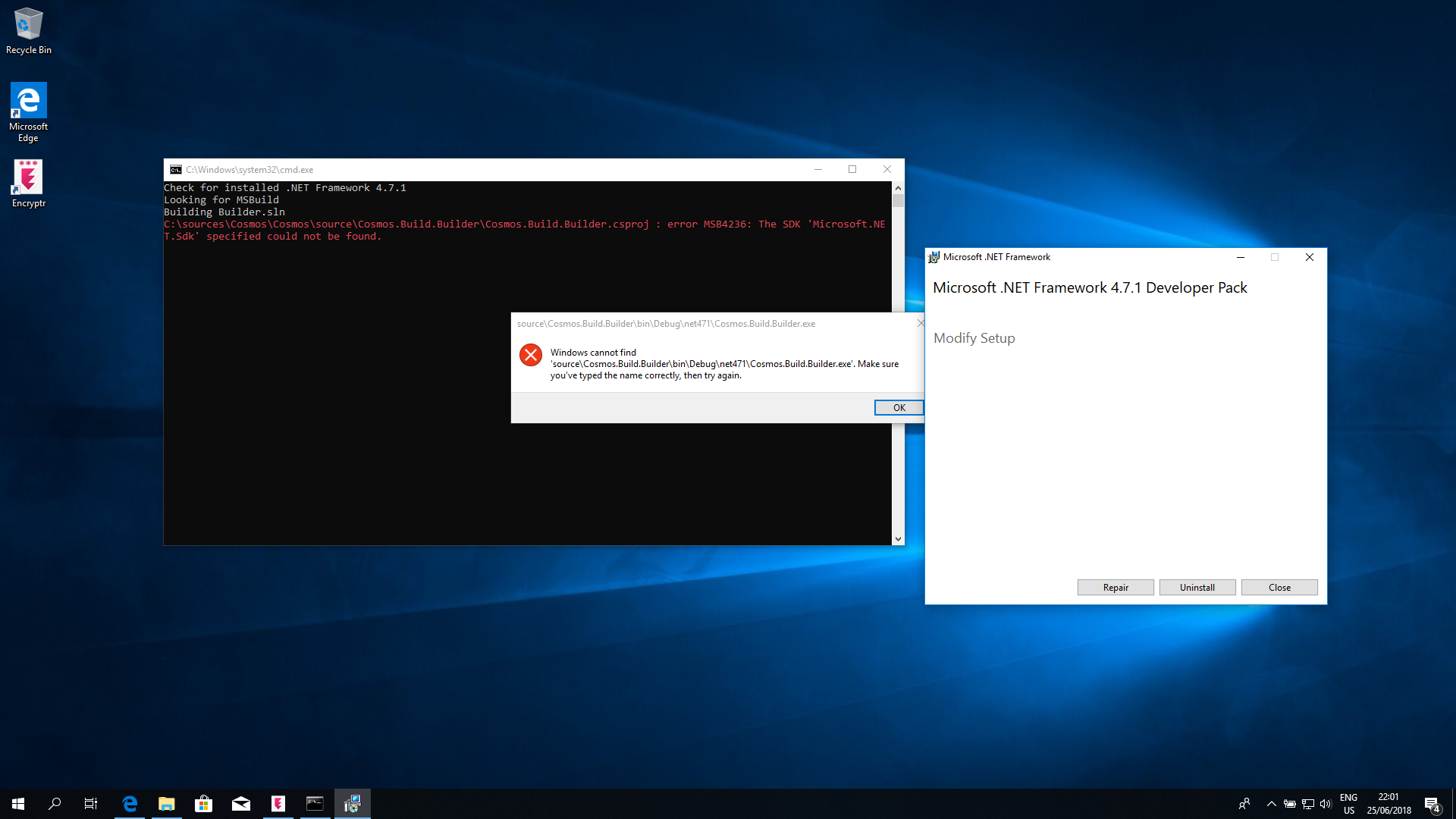The image size is (1456, 819).
Task: Launch File Explorer from the taskbar
Action: [x=166, y=803]
